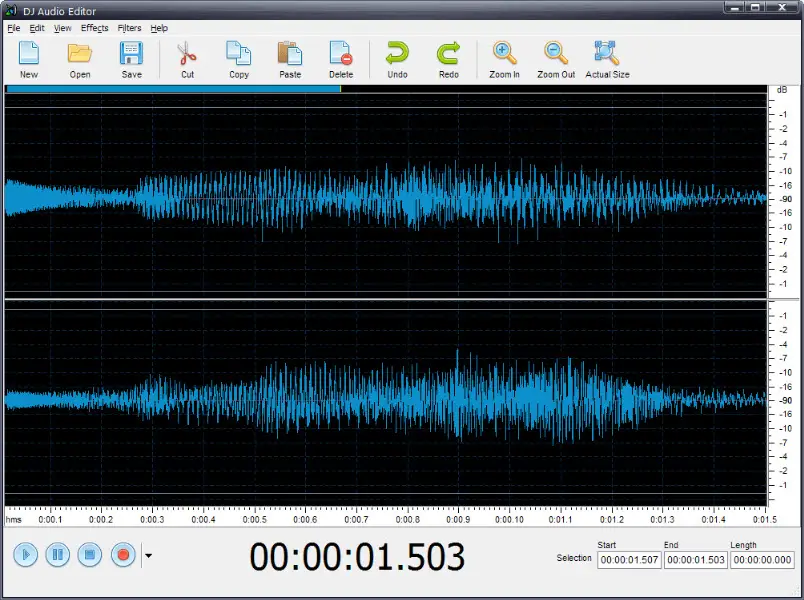Save the audio with Save icon
The image size is (804, 600).
tap(131, 59)
